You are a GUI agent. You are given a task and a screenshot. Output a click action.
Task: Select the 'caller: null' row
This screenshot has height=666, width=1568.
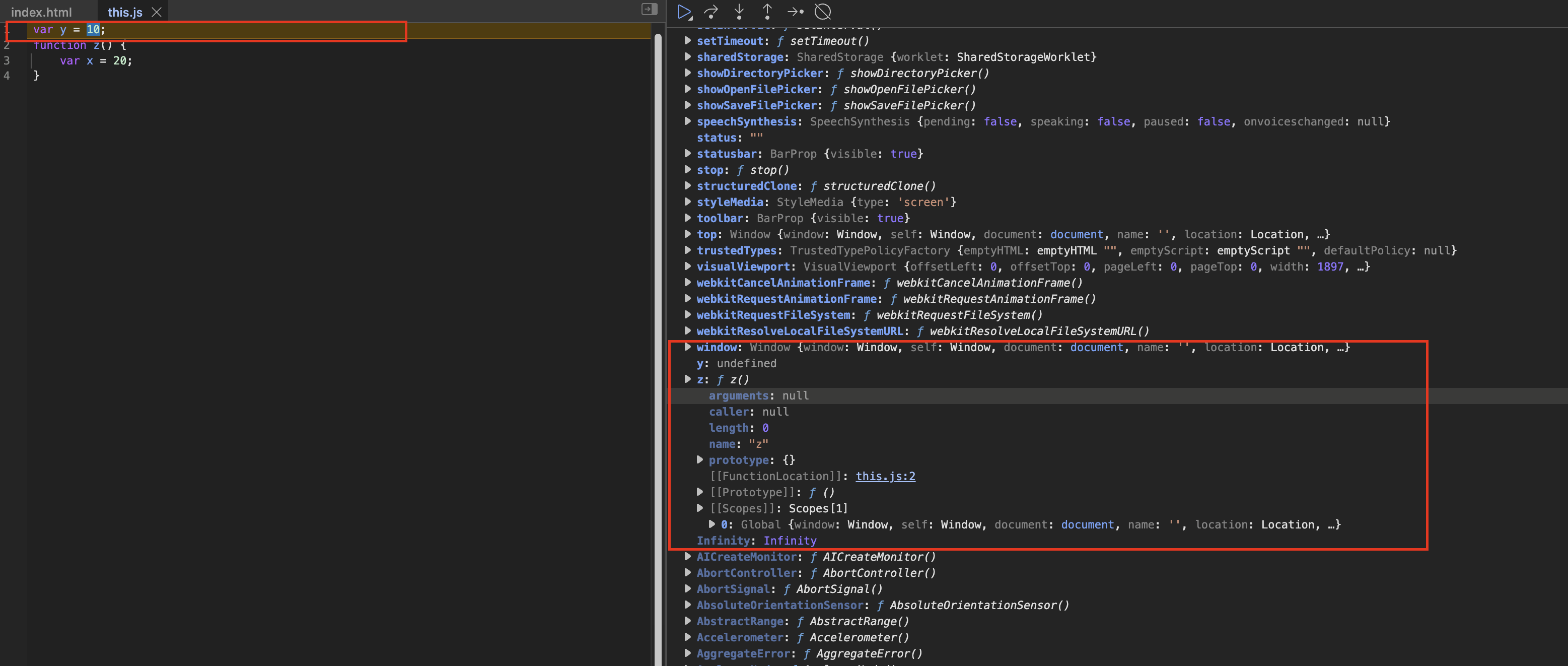pyautogui.click(x=1117, y=412)
